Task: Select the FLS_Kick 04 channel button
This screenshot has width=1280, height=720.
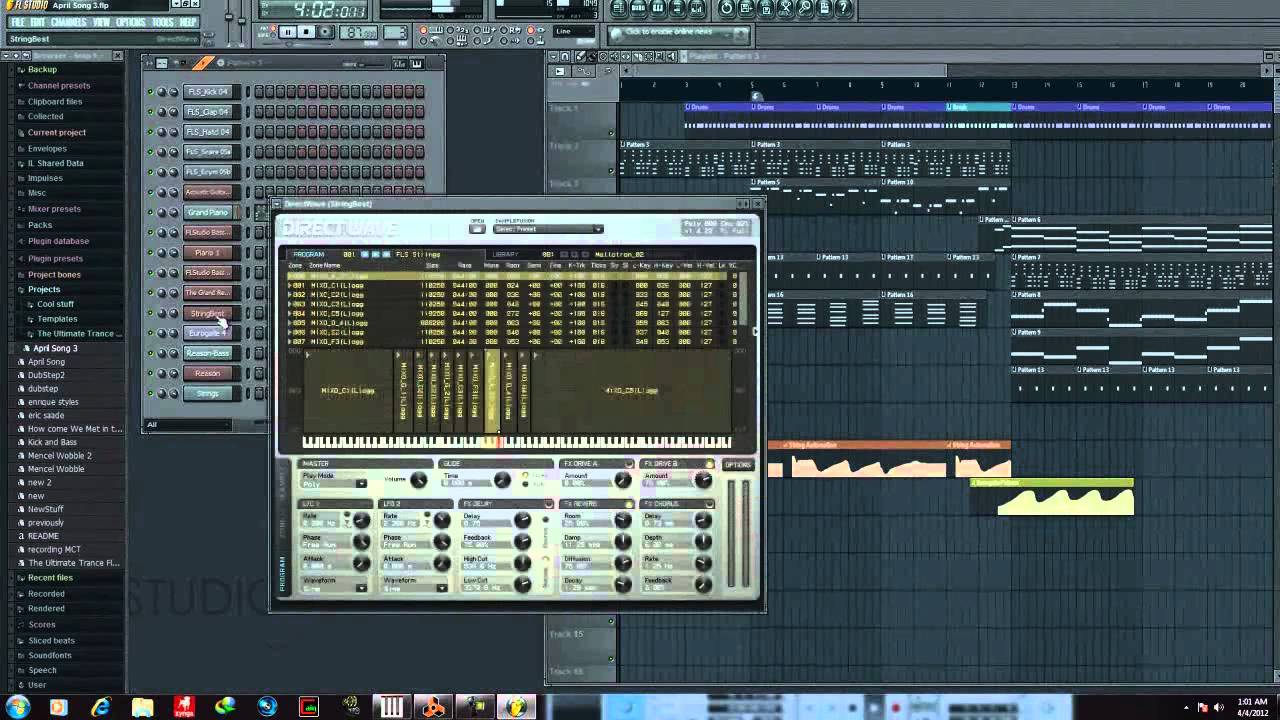Action: [x=208, y=92]
